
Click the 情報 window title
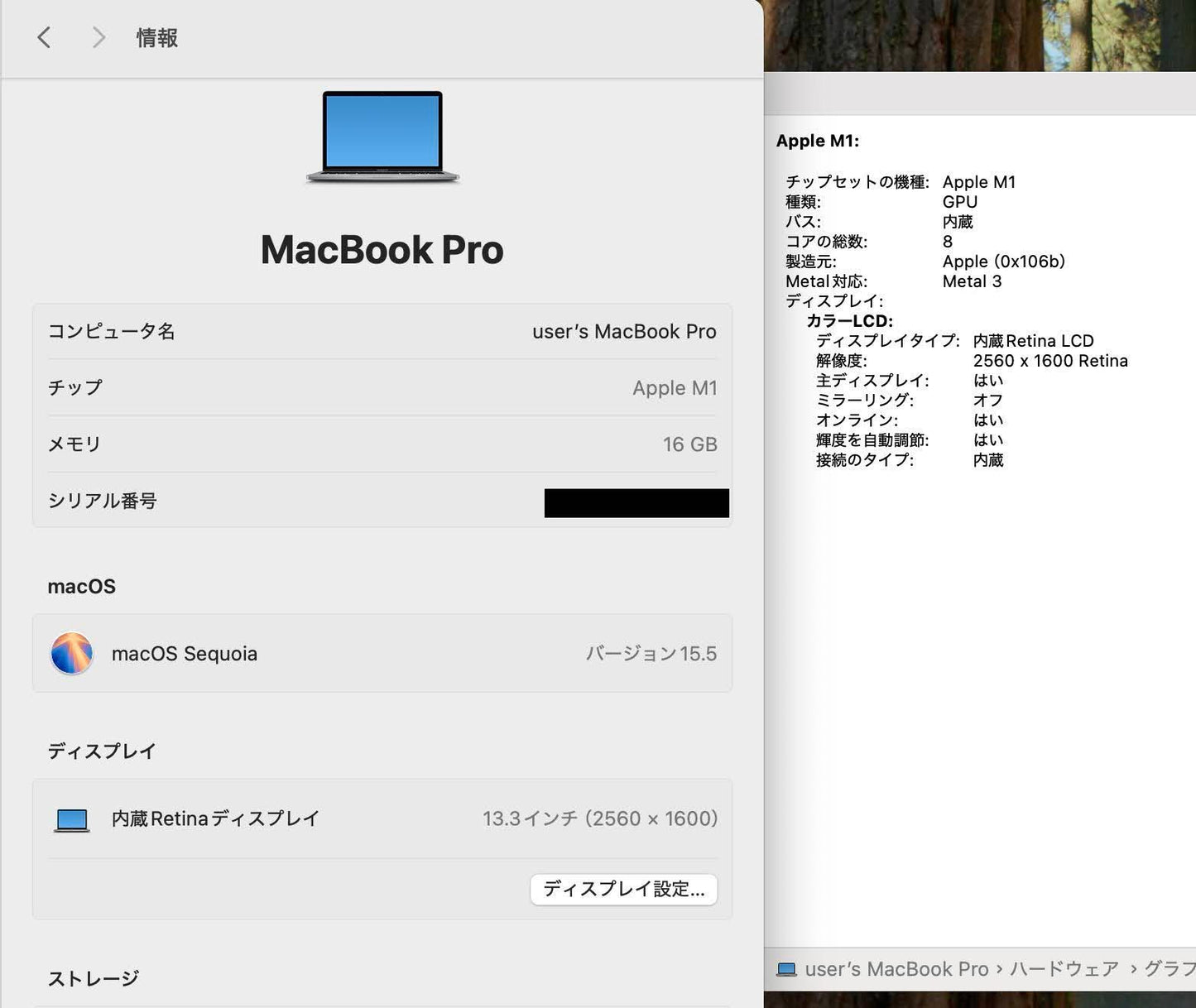[x=156, y=38]
